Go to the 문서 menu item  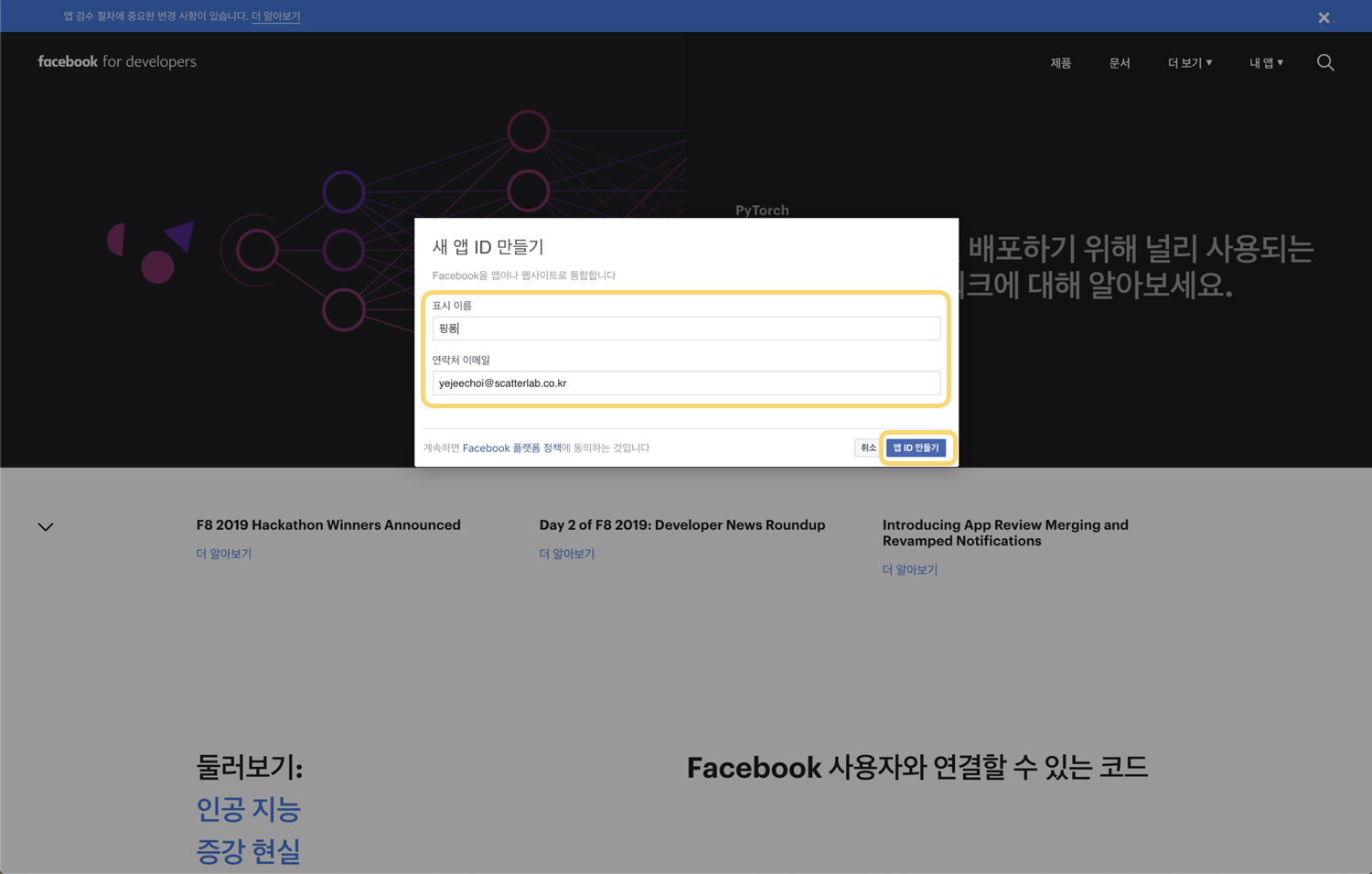(x=1120, y=63)
